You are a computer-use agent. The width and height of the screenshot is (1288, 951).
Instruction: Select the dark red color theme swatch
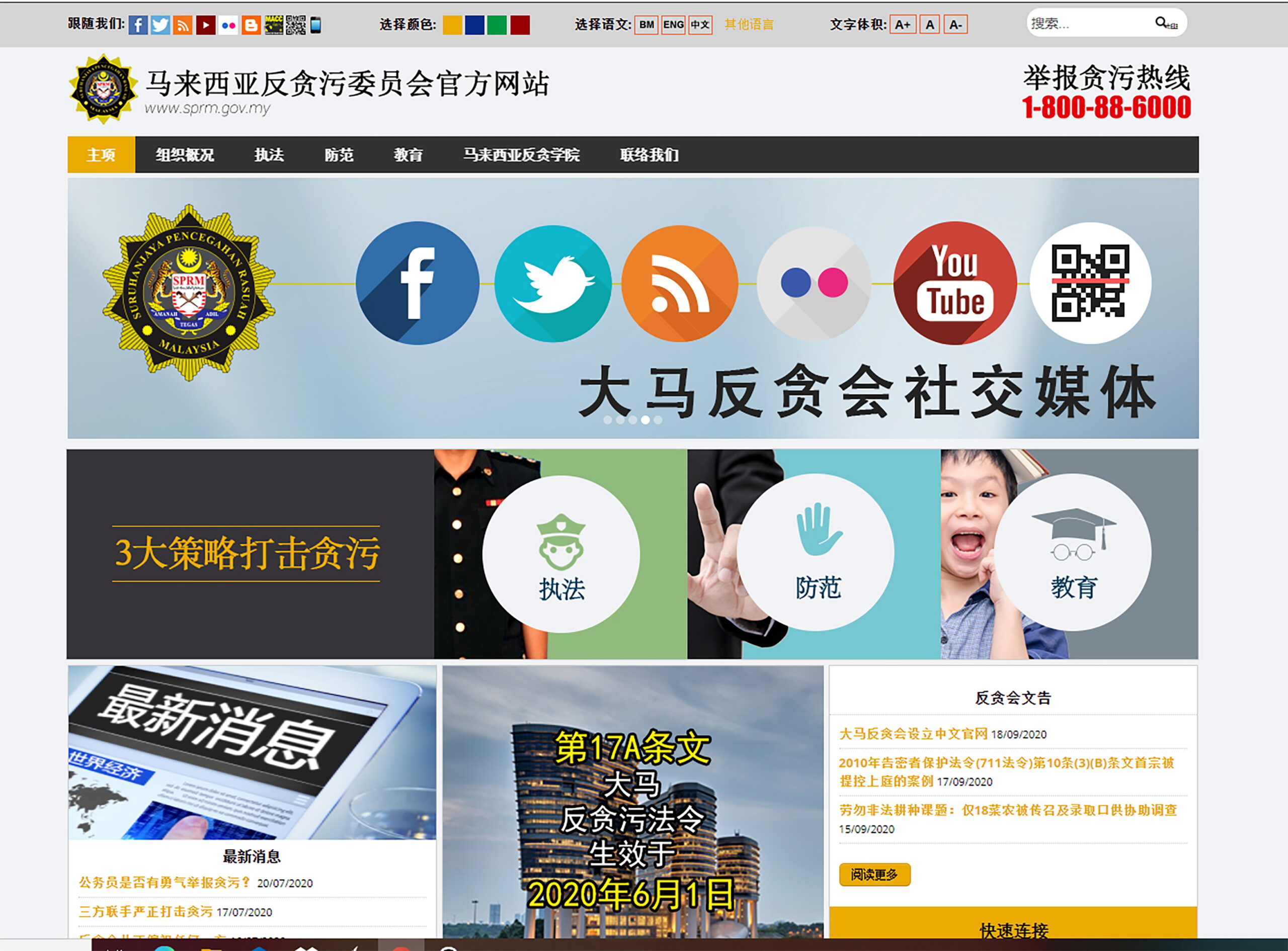point(520,25)
